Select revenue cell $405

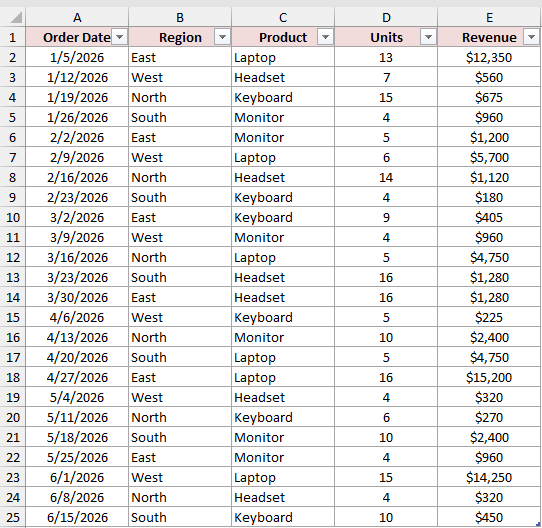[x=489, y=217]
